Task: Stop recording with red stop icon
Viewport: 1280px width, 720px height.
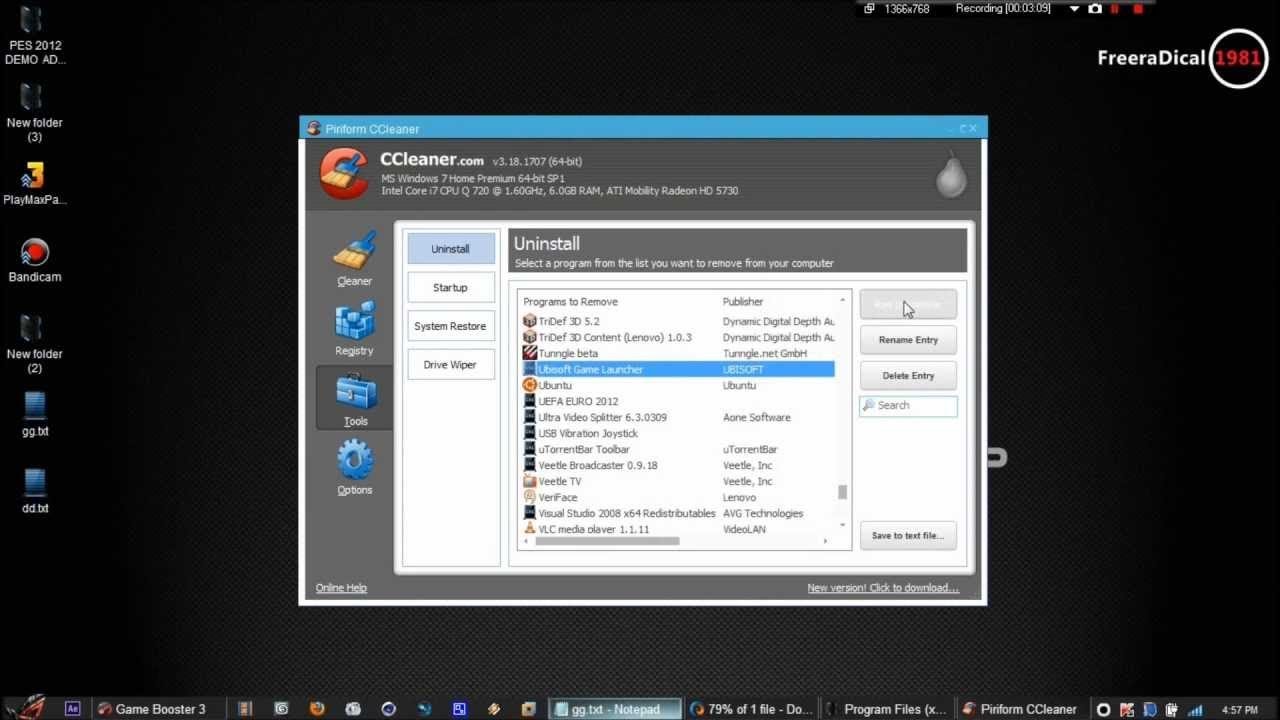Action: [1138, 9]
